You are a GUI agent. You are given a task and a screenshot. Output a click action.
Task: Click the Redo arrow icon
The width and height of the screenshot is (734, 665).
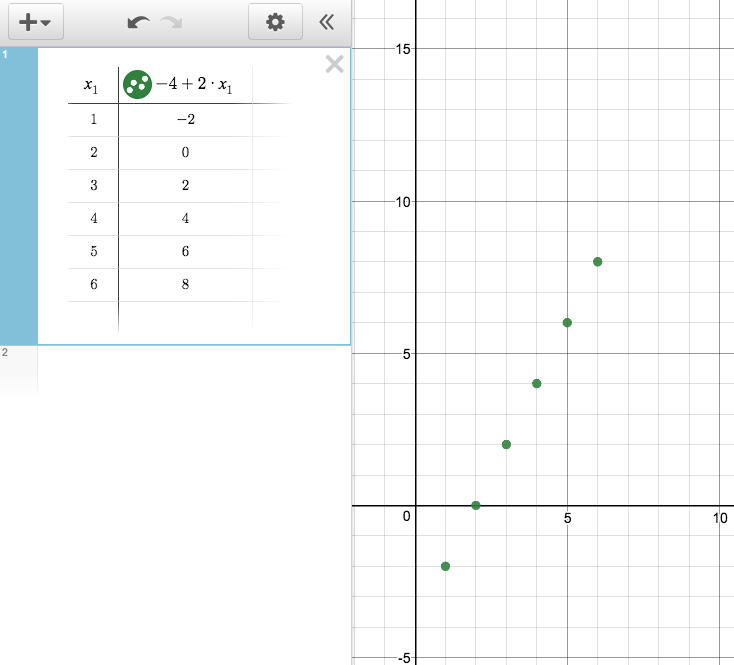coord(172,22)
